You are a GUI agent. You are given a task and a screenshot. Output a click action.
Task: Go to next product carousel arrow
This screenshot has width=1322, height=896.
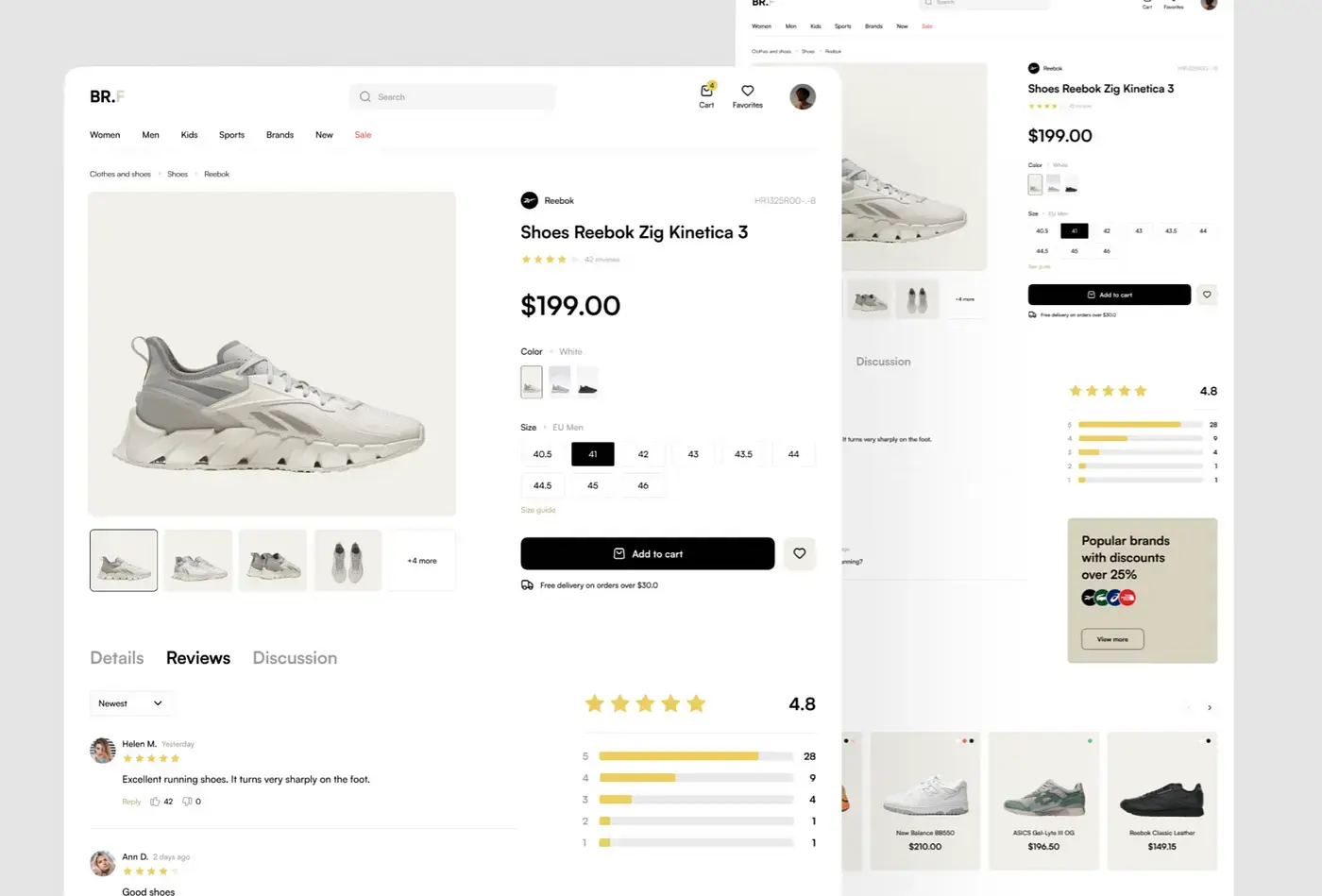coord(1210,707)
